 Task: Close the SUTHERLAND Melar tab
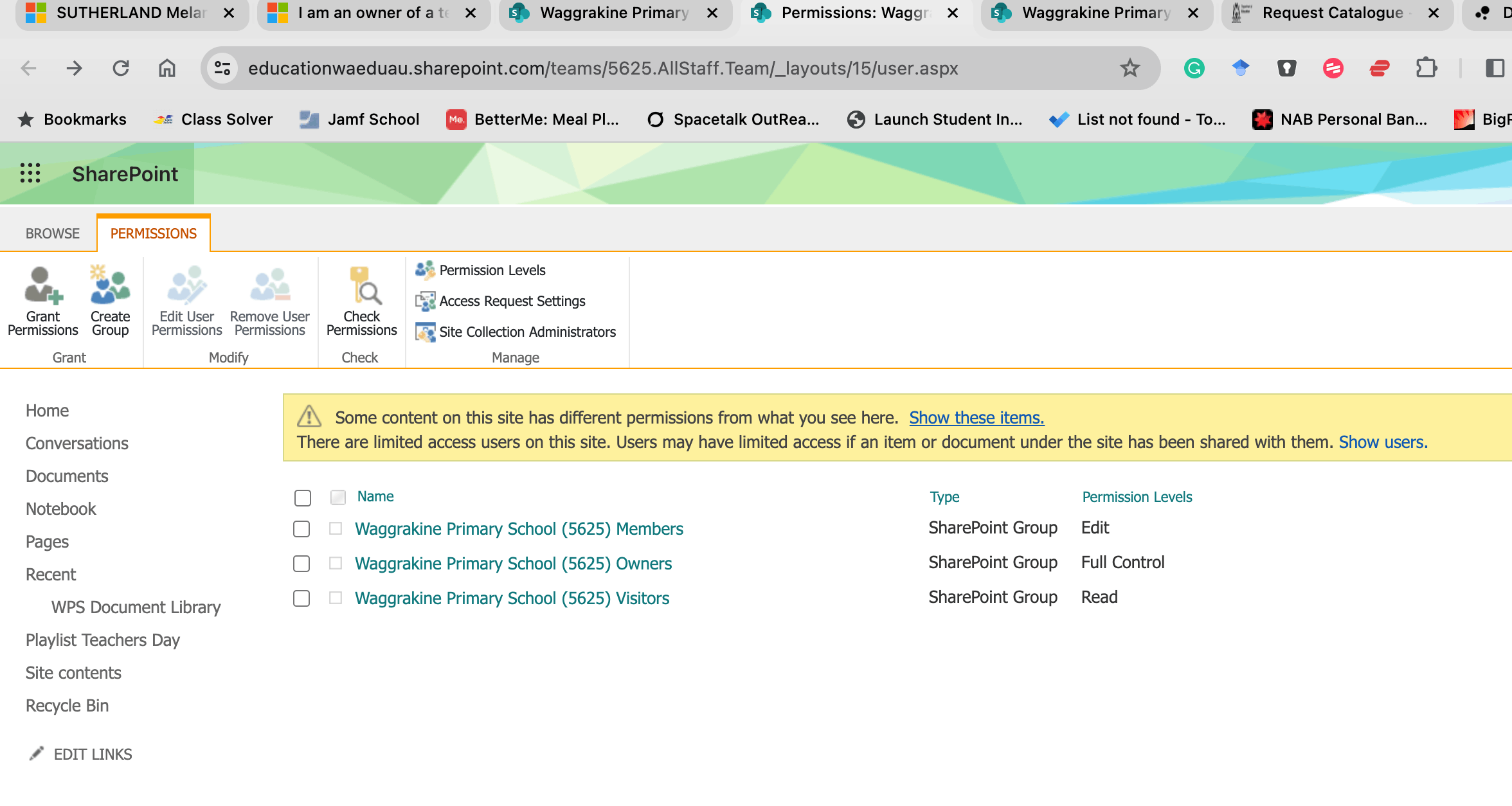pyautogui.click(x=229, y=13)
